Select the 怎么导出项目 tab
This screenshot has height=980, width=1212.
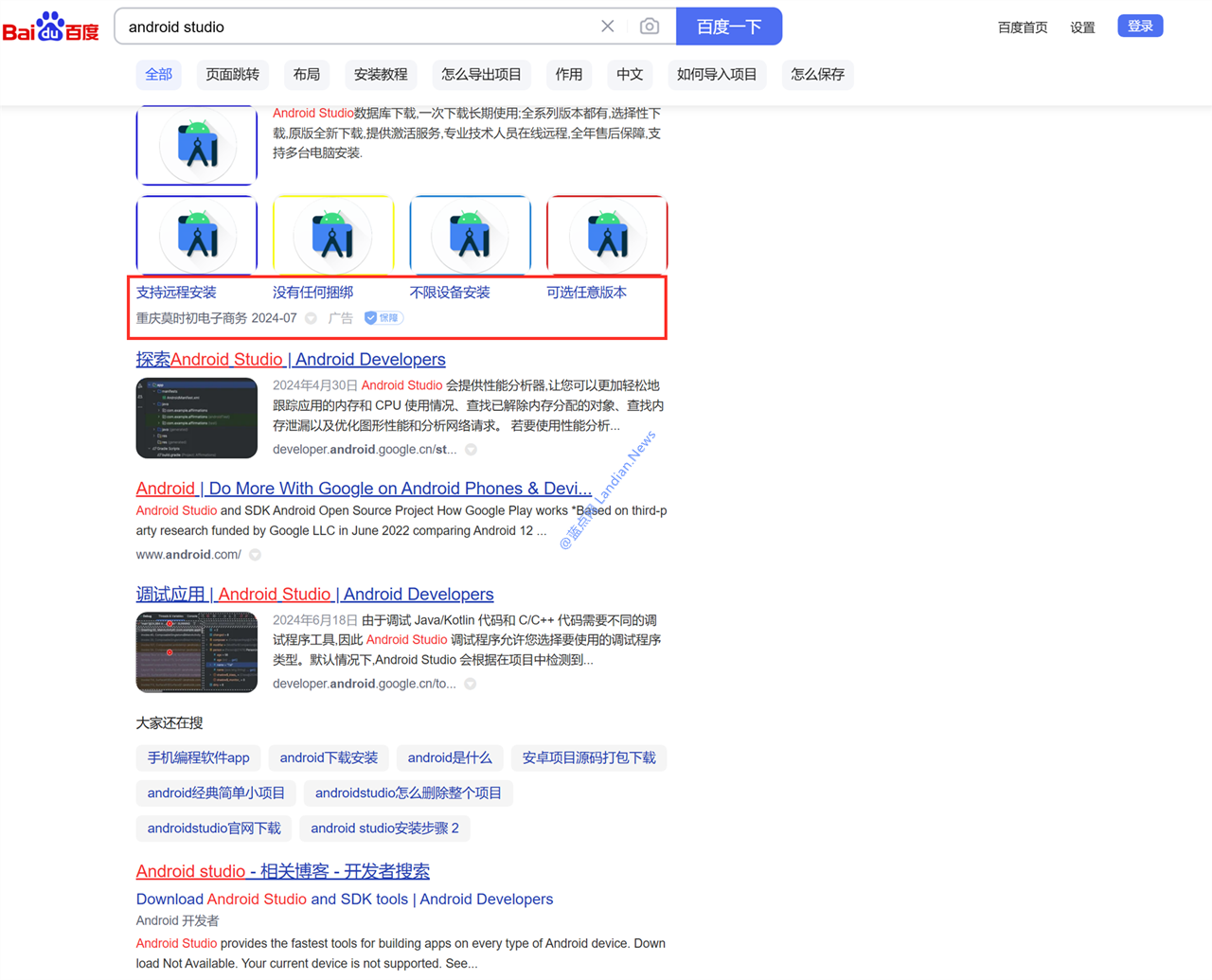click(x=481, y=74)
